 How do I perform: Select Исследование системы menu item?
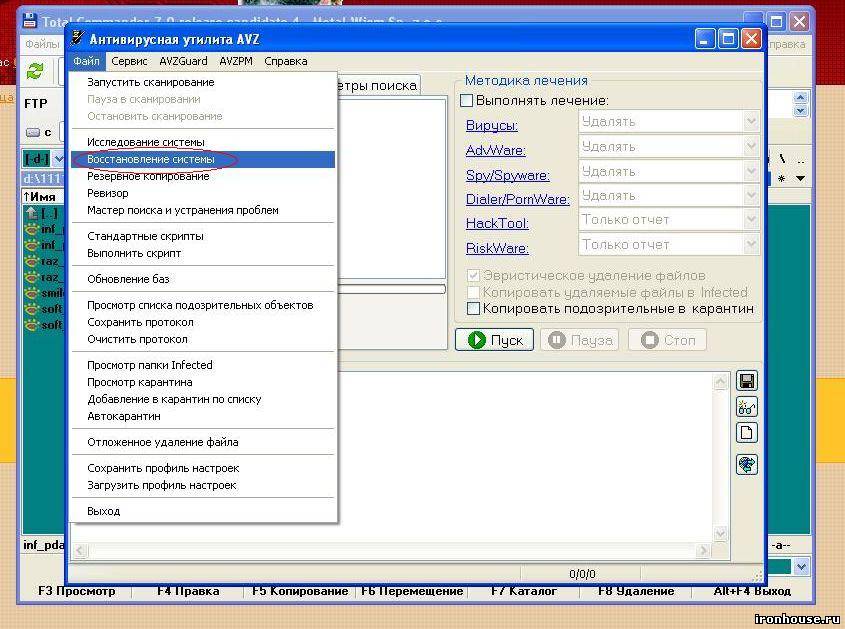pos(203,142)
